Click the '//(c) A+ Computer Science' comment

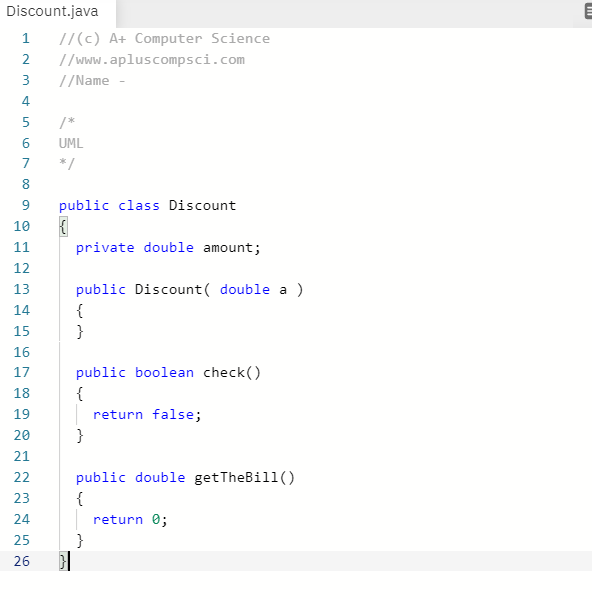click(165, 39)
